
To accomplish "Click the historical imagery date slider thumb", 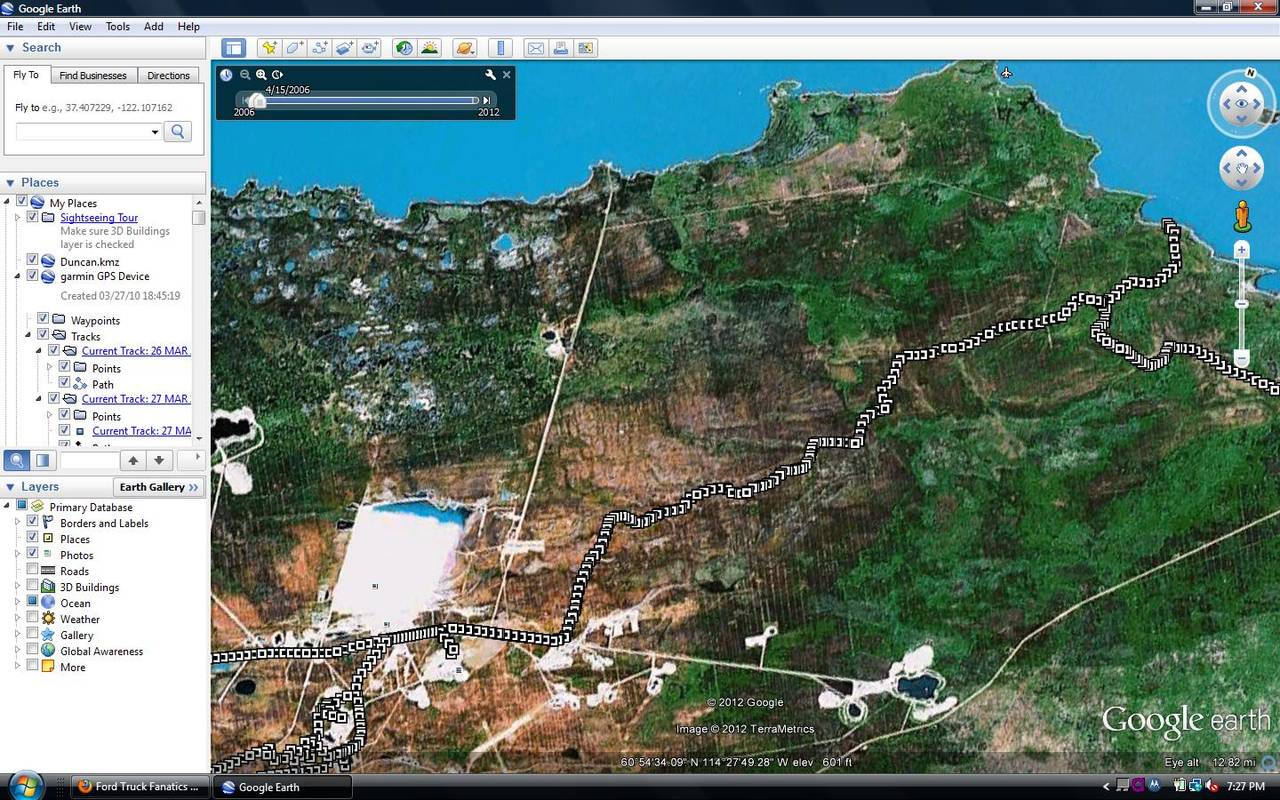I will point(258,100).
